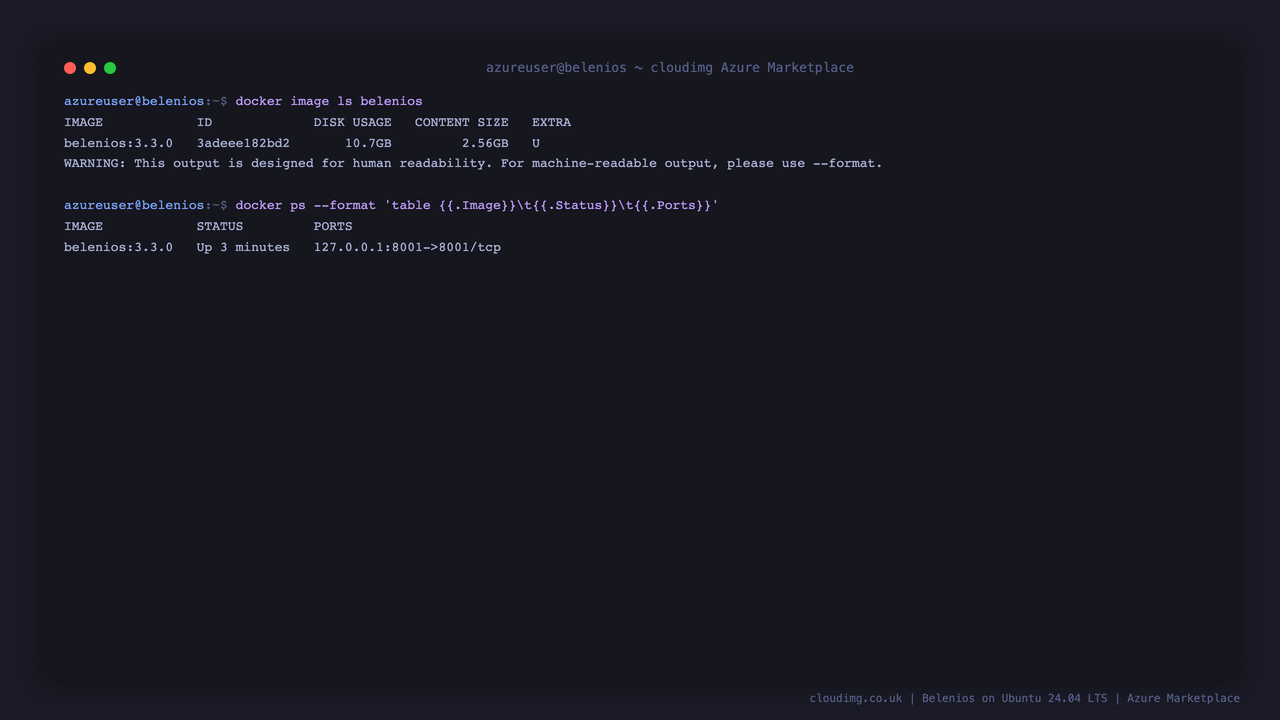
Task: Click the red close window dot
Action: coord(70,68)
